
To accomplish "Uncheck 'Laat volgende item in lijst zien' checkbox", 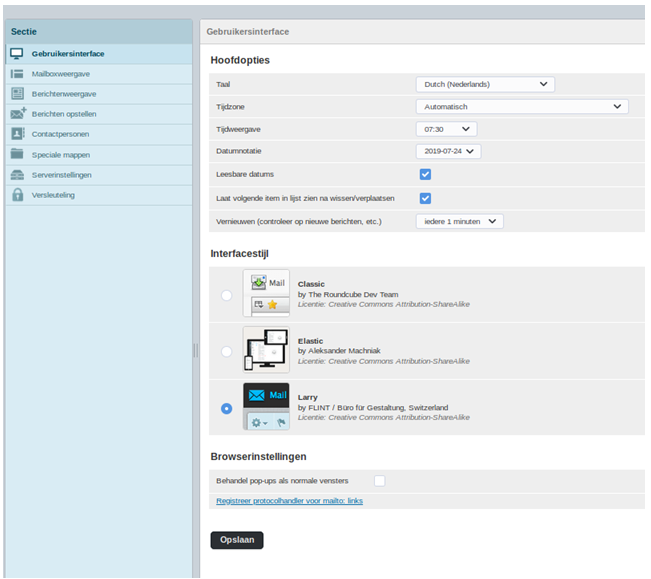I will [425, 198].
